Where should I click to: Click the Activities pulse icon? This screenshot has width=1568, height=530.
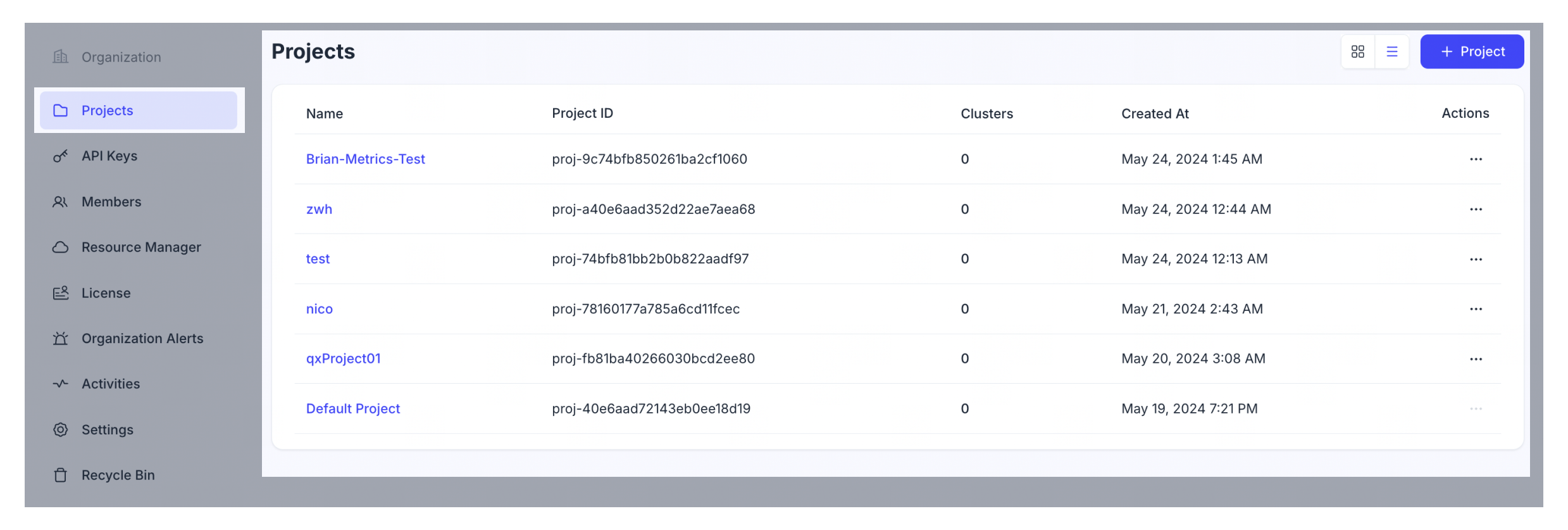60,384
